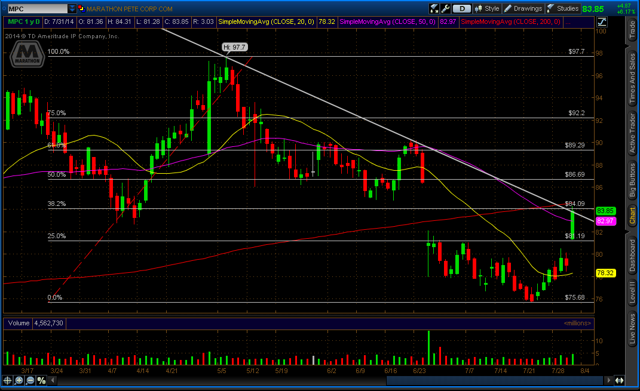Screen dimensions: 640x391
Task: Click the scroll-left arrow on the time axis
Action: click(x=53, y=380)
